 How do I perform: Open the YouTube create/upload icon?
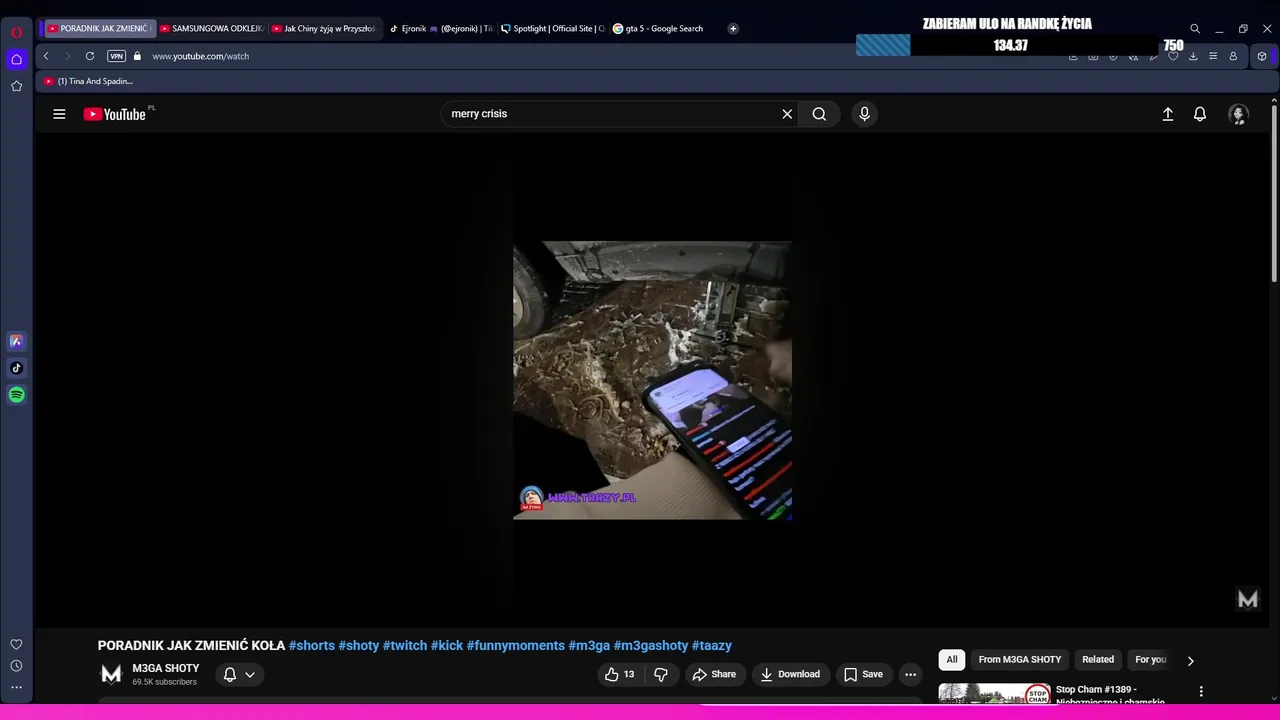click(1167, 114)
